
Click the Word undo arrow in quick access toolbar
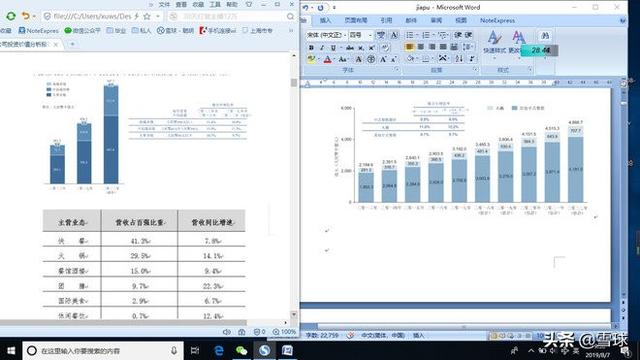(x=306, y=8)
